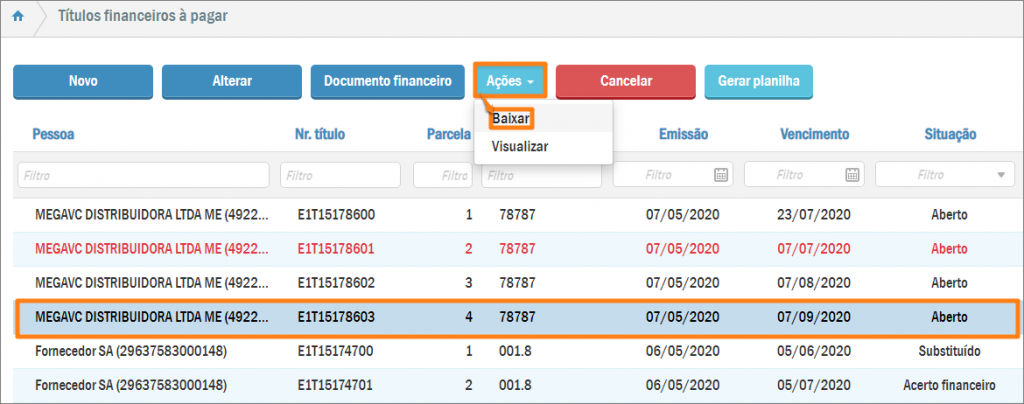Select Baixar from the Ações menu
Viewport: 1024px width, 404px height.
(x=511, y=118)
